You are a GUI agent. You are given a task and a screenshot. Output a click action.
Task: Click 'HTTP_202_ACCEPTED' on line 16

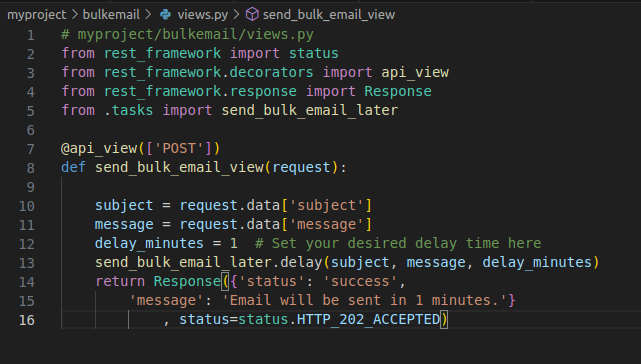click(x=368, y=319)
